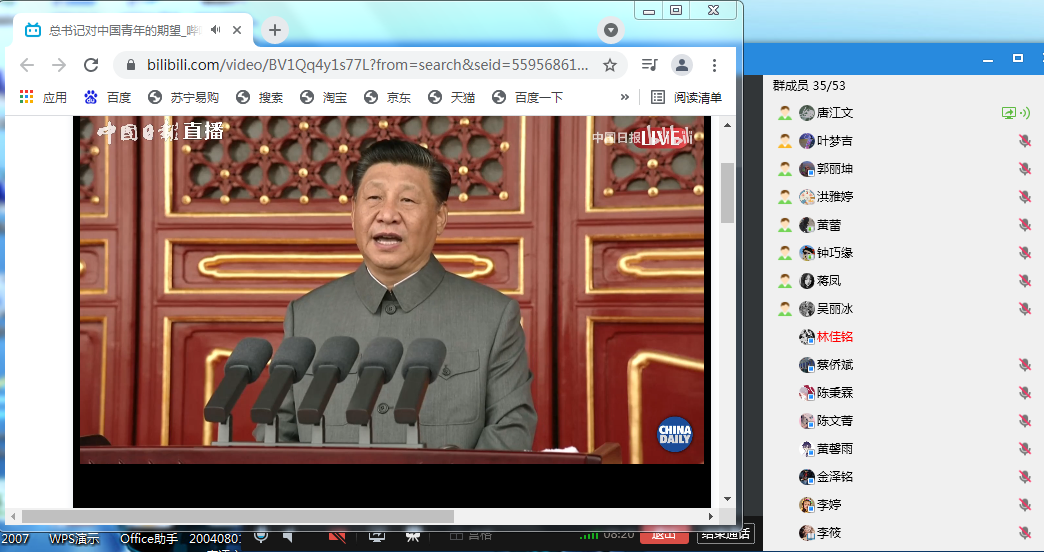
Task: Open the 百度 bookmark
Action: click(108, 97)
